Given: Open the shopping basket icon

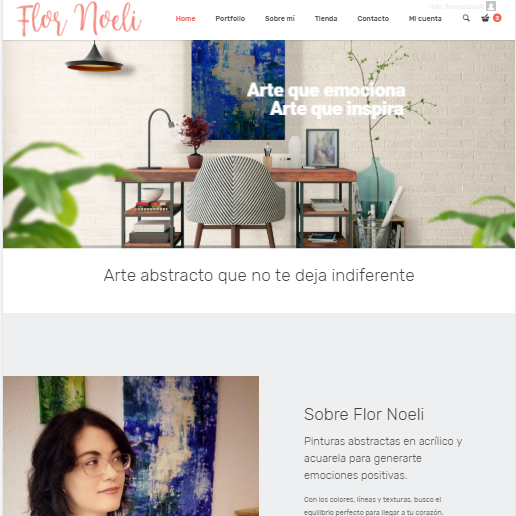Looking at the screenshot, I should click(485, 18).
